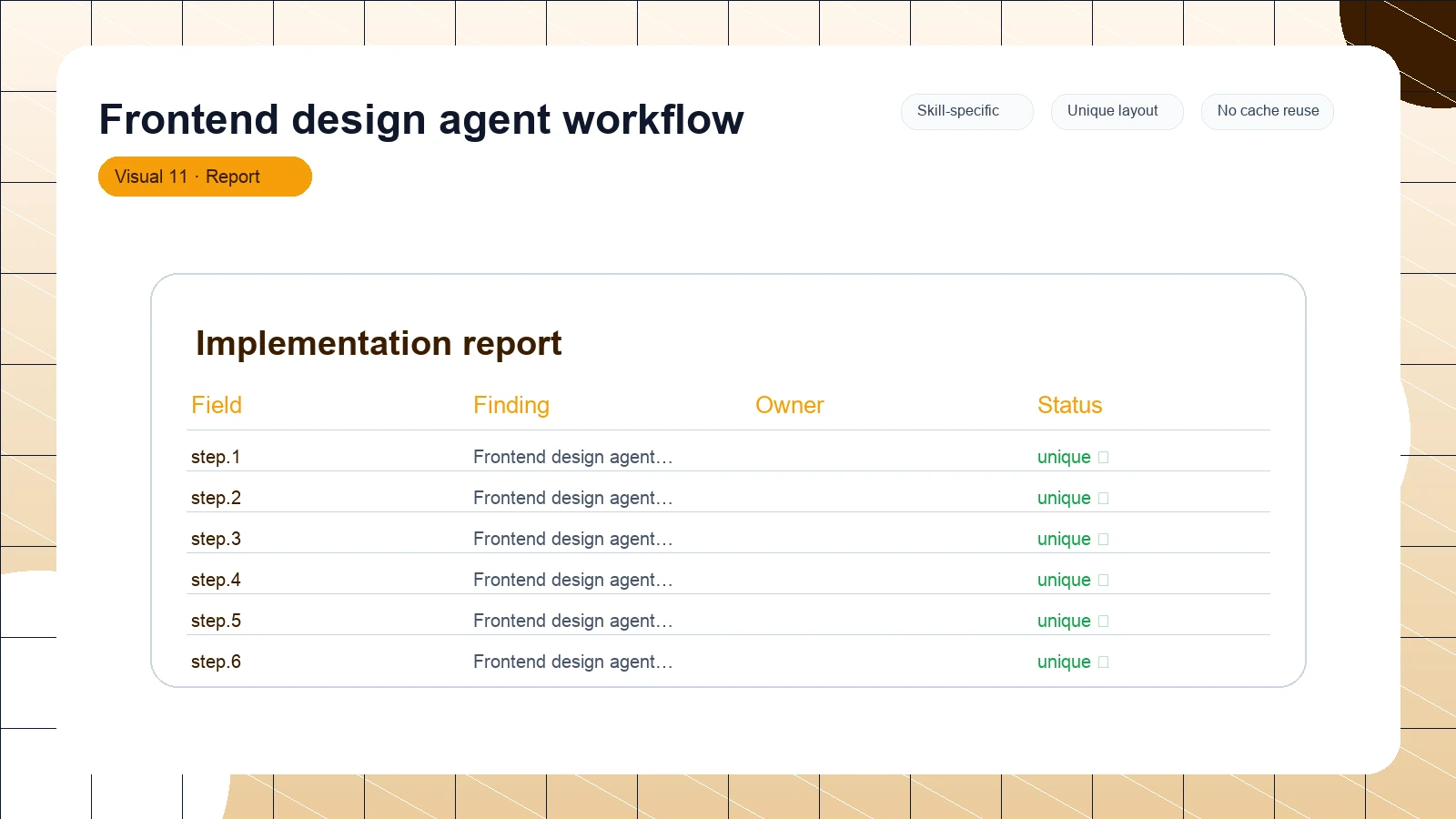Image resolution: width=1456 pixels, height=819 pixels.
Task: Click the unique status in step.1 row
Action: coord(1064,457)
